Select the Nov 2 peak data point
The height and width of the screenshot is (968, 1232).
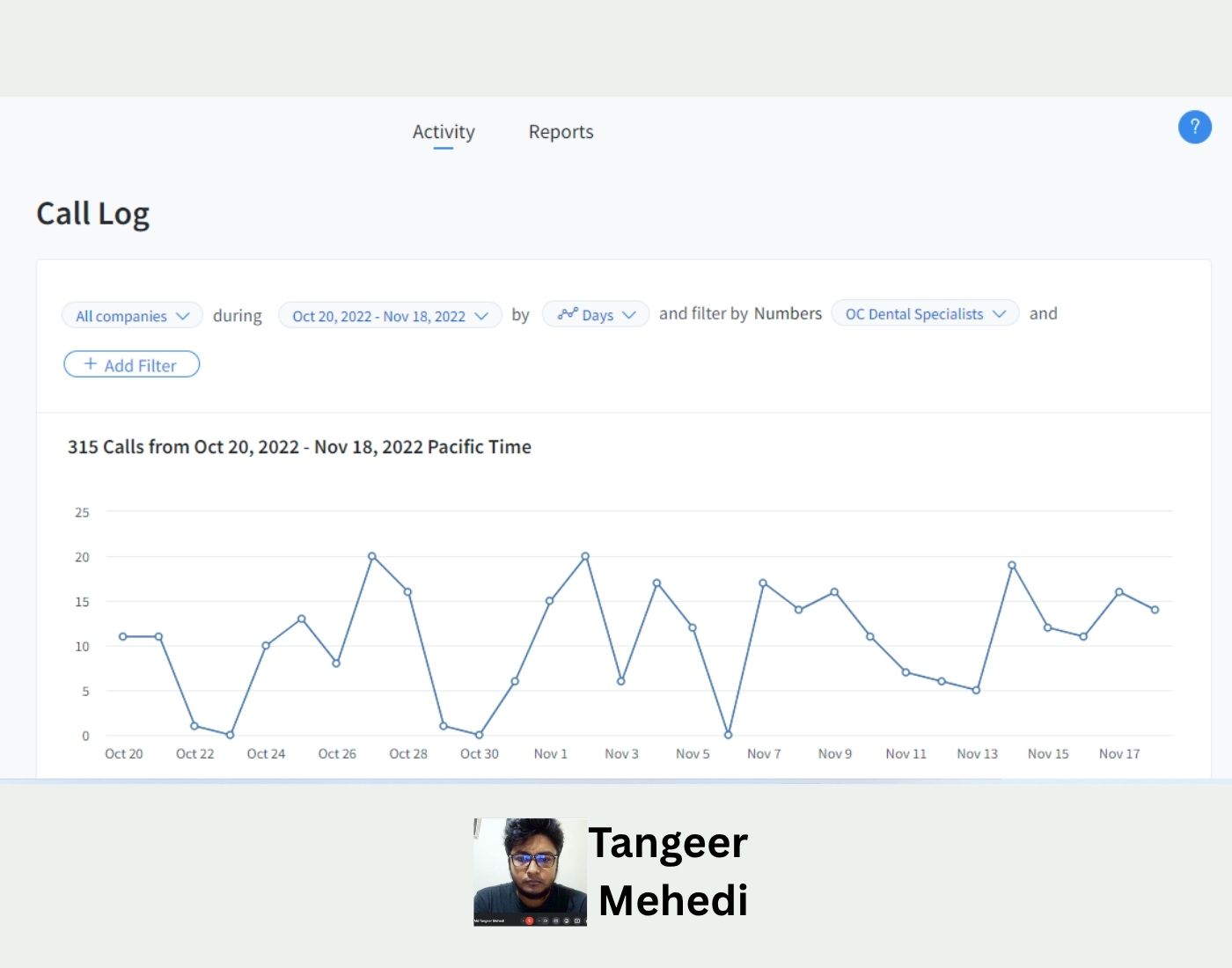[x=585, y=556]
